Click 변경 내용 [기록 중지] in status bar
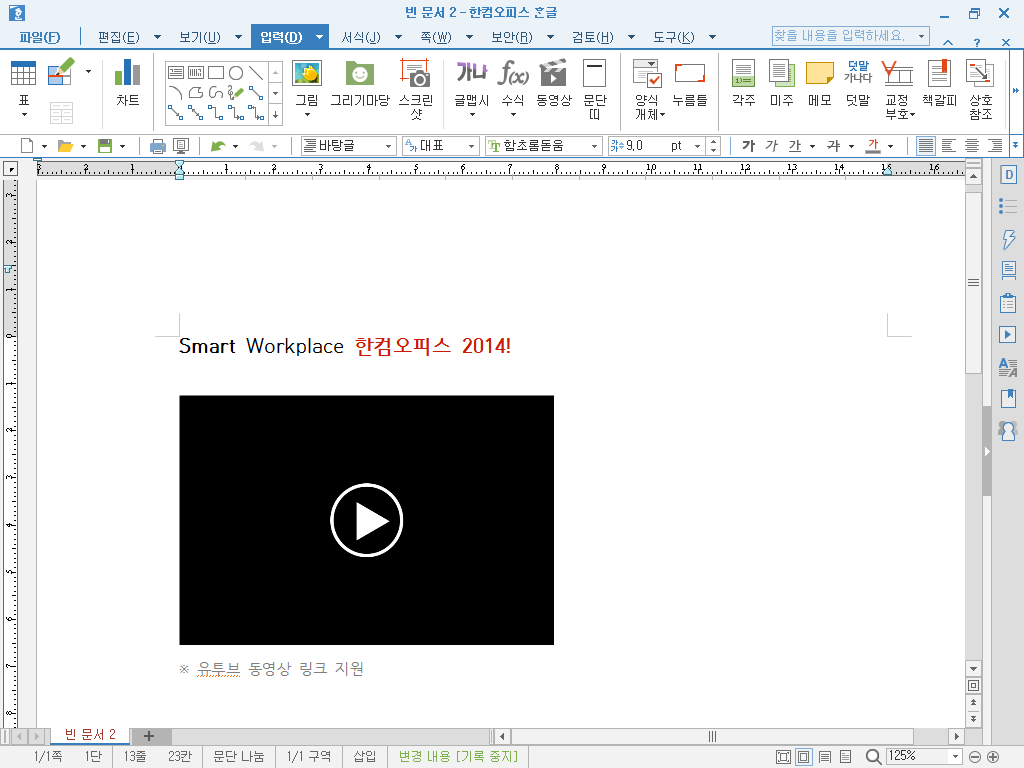This screenshot has width=1024, height=768. click(458, 756)
